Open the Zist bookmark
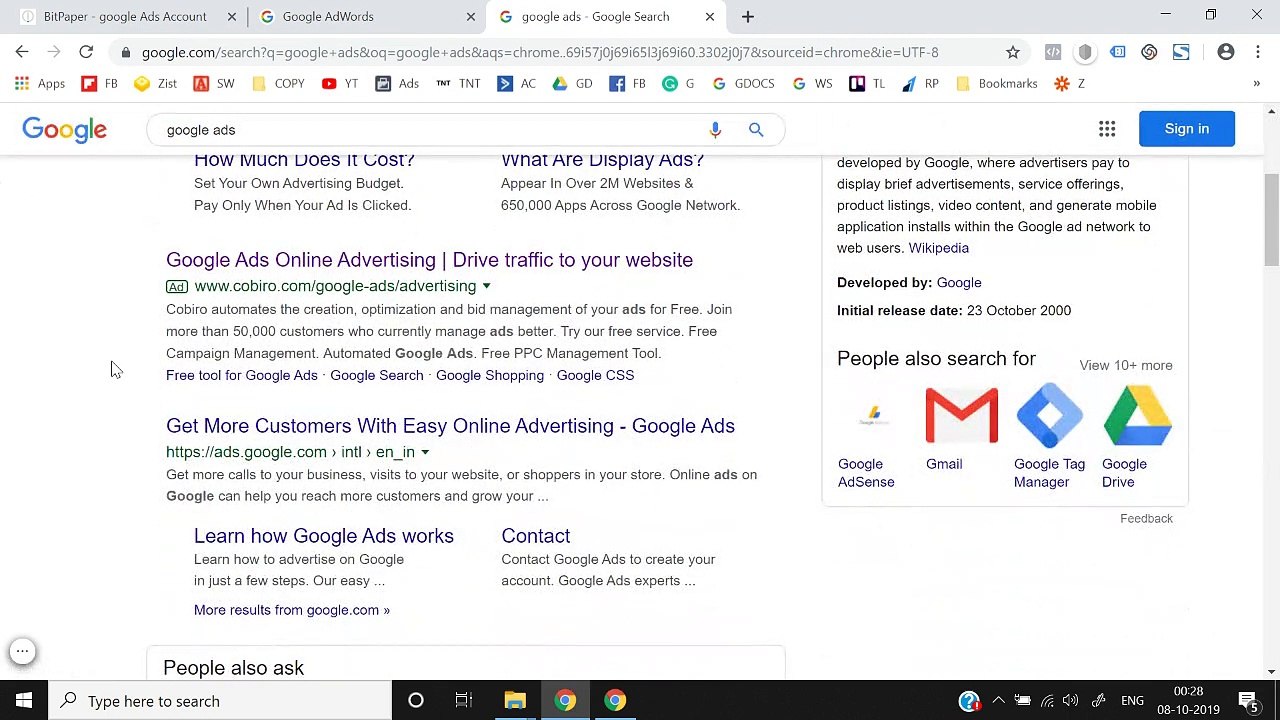 tap(156, 84)
